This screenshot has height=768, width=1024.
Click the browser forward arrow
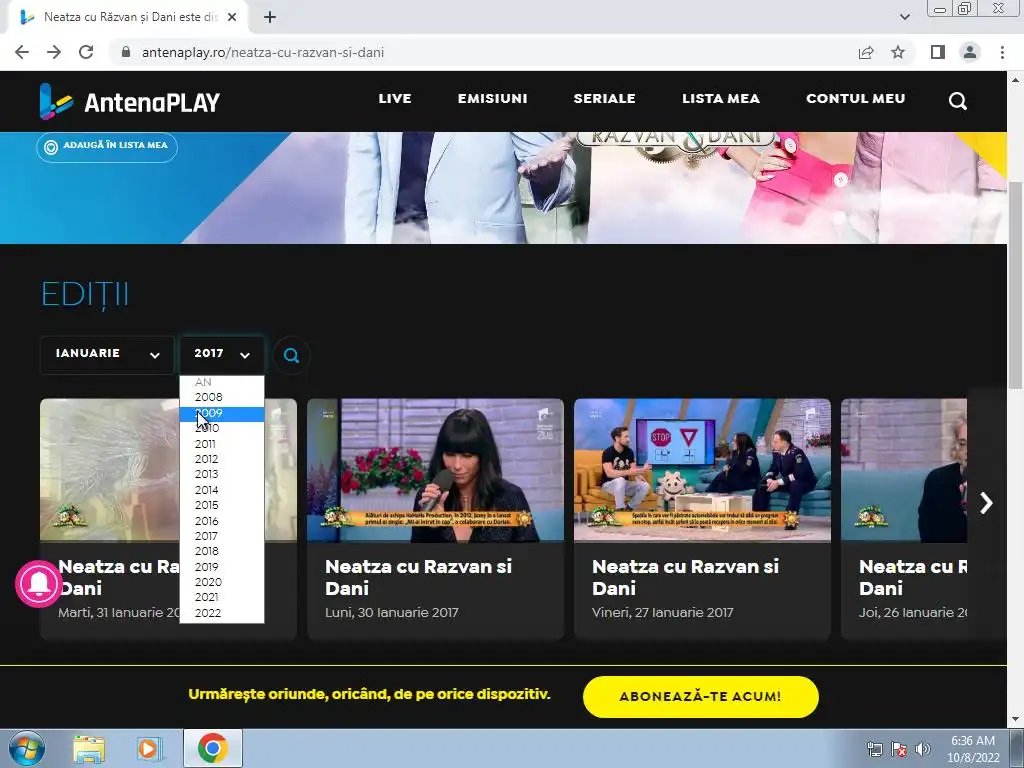pyautogui.click(x=54, y=52)
